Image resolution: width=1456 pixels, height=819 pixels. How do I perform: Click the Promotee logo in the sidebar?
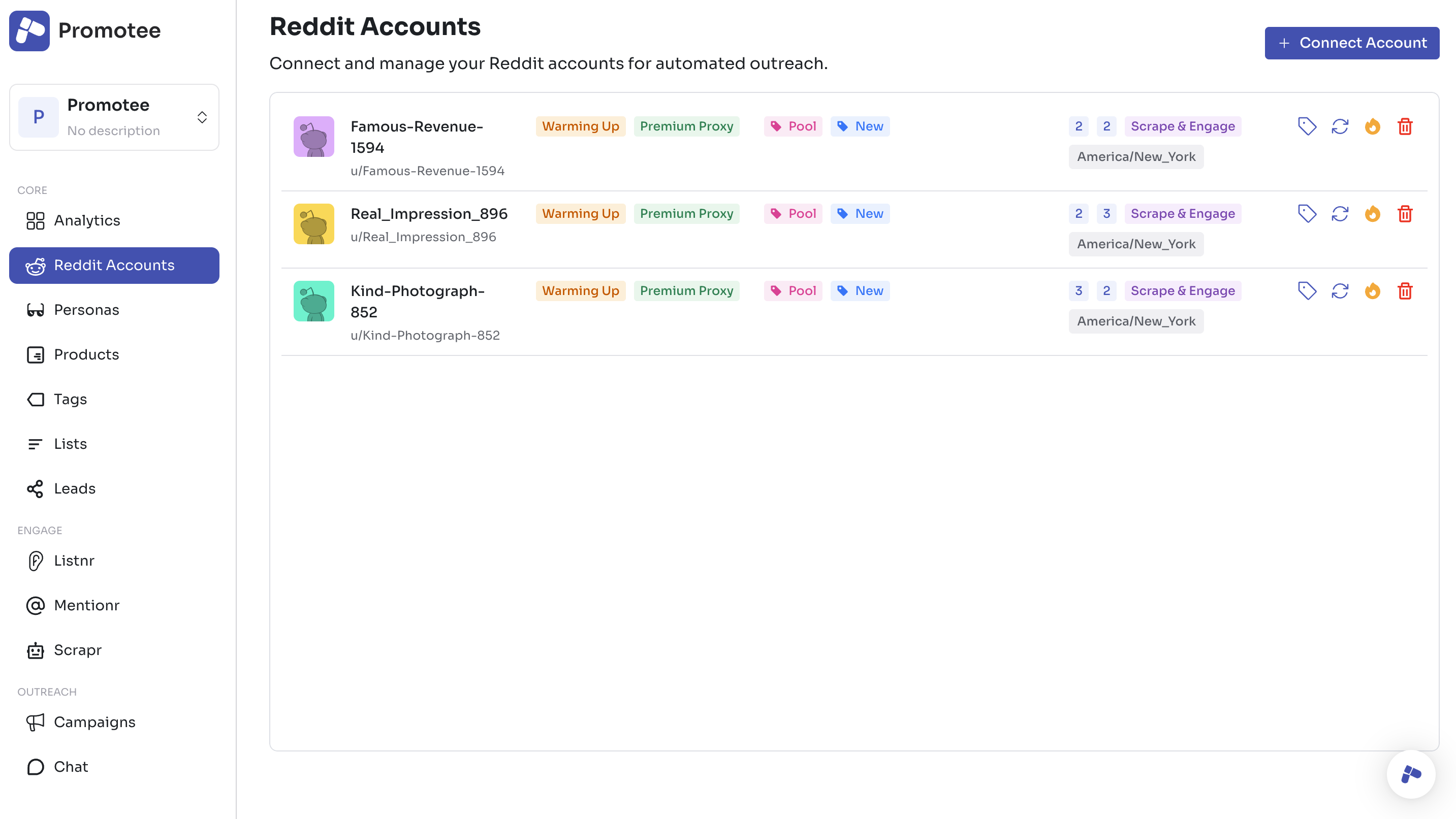29,30
